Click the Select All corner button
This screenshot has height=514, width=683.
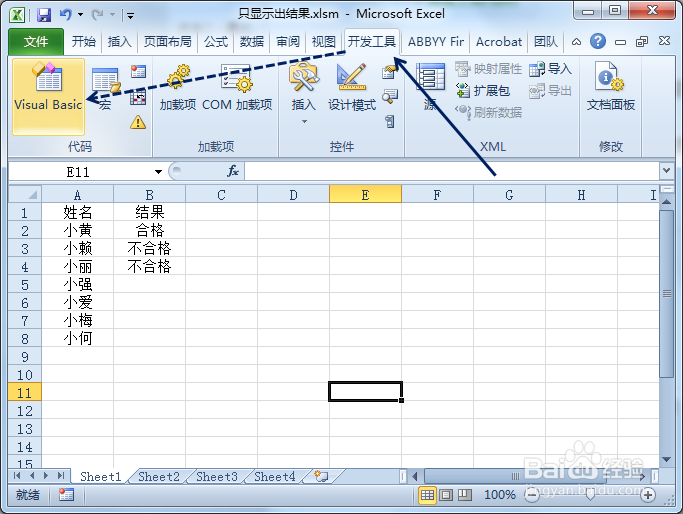[25, 194]
